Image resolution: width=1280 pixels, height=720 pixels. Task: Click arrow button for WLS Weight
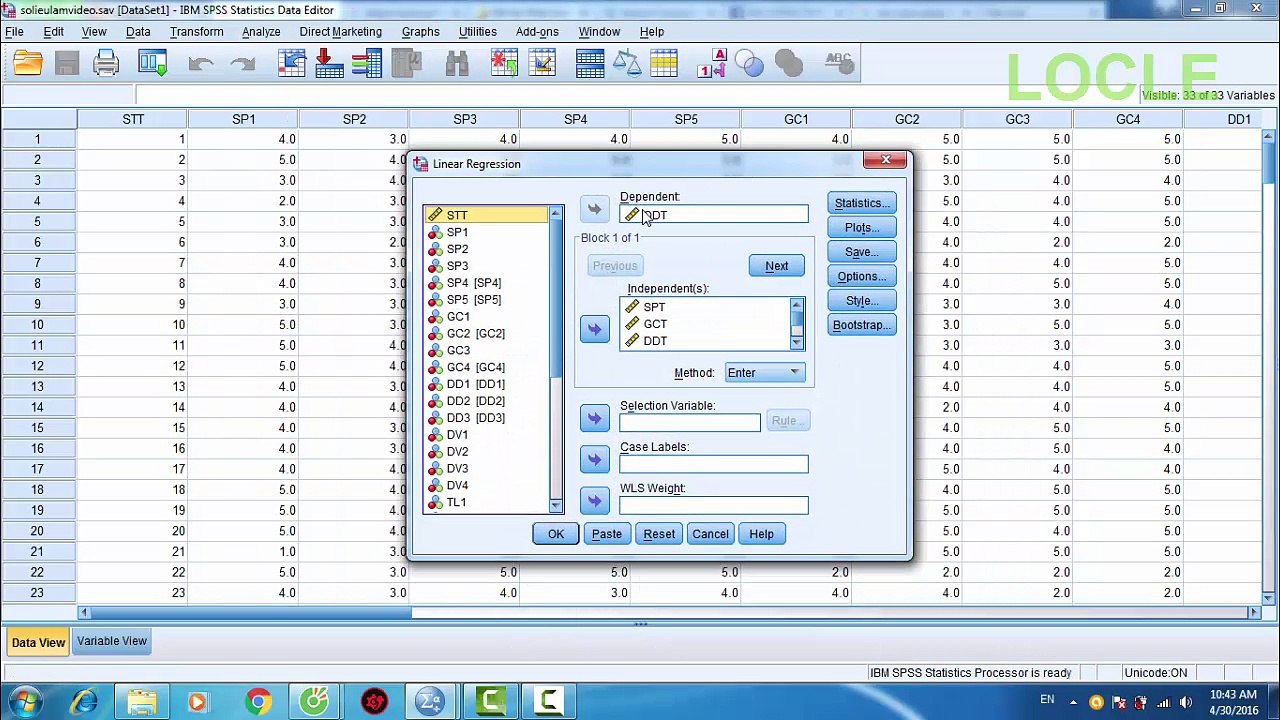pyautogui.click(x=594, y=500)
